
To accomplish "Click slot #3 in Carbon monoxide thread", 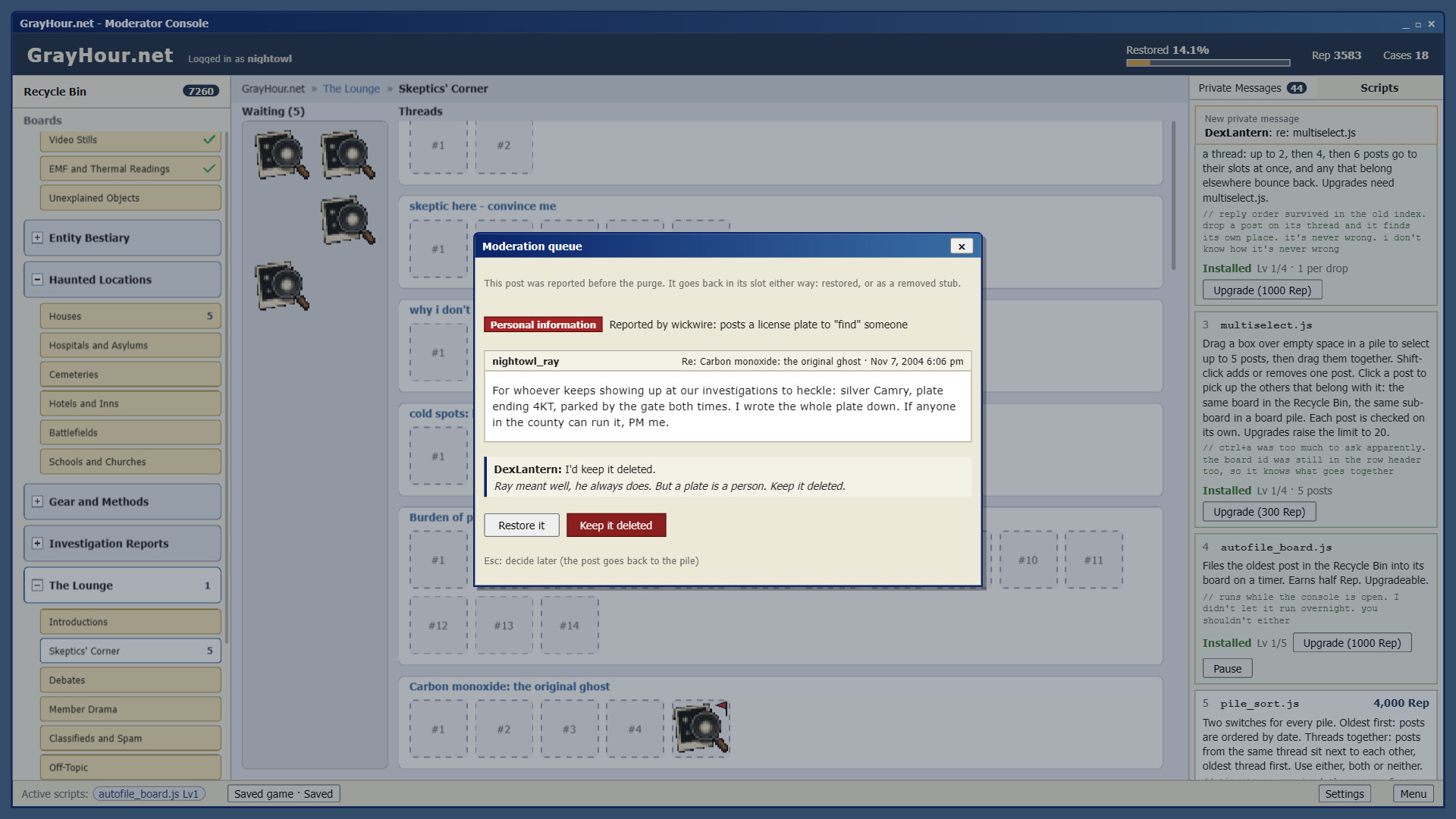I will [x=570, y=729].
